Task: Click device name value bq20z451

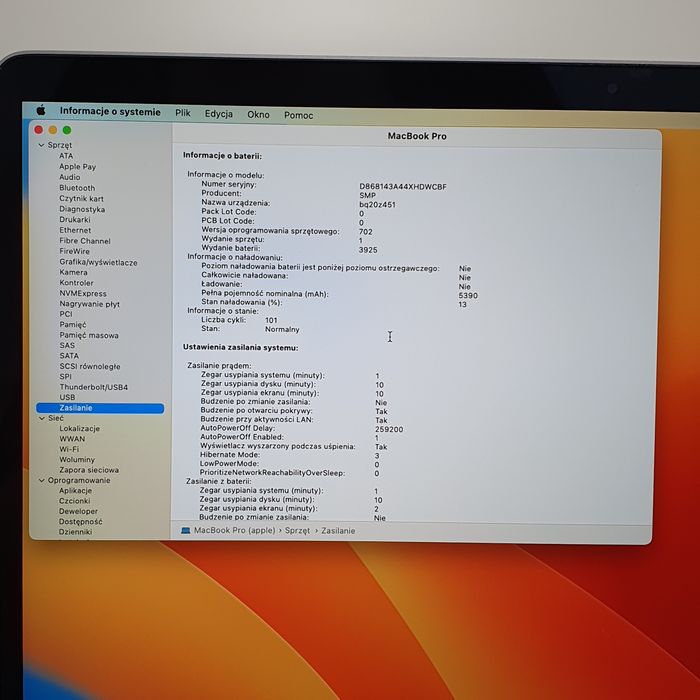Action: pyautogui.click(x=377, y=204)
